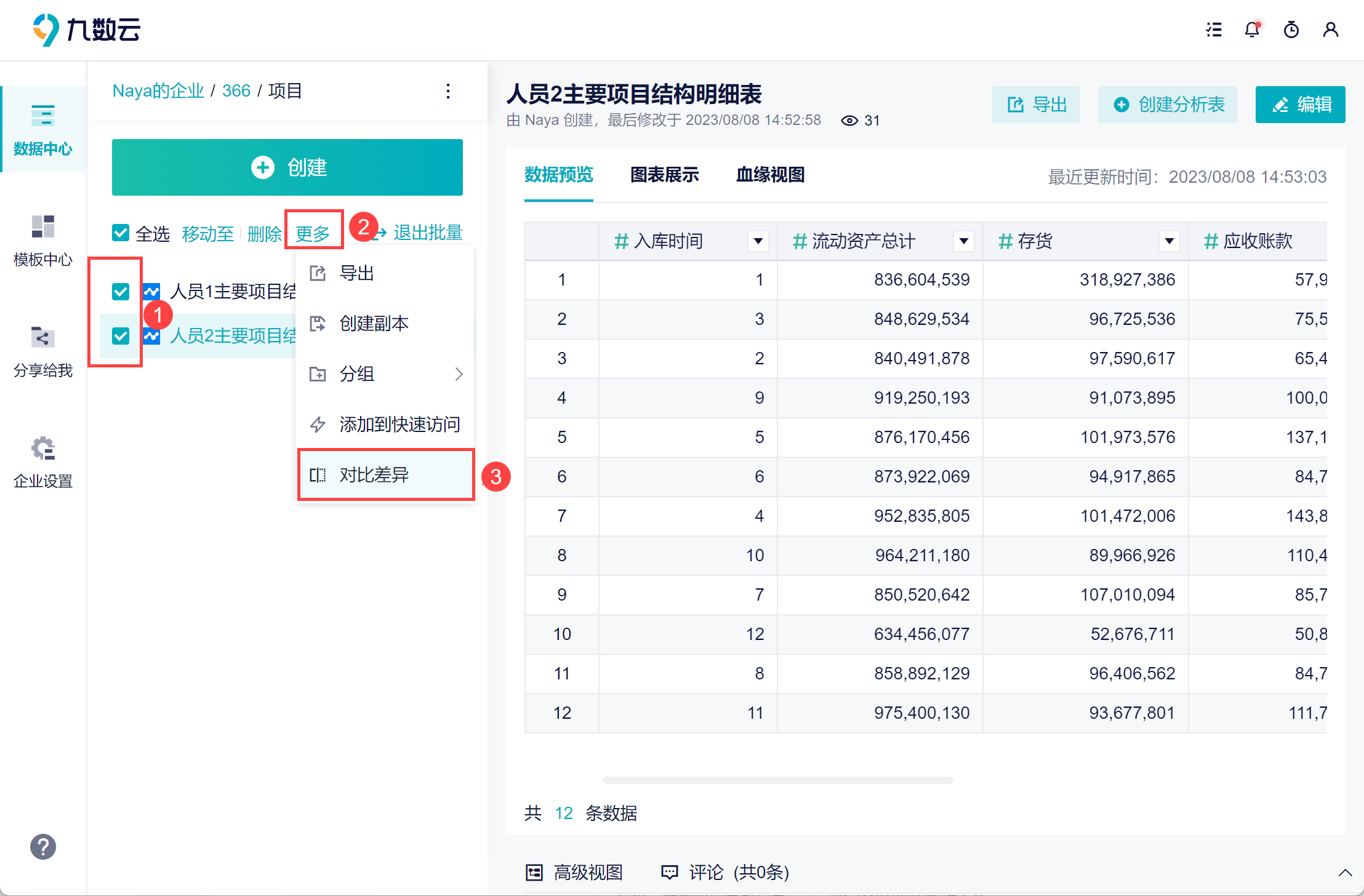Uncheck the 人员1主要项目 table checkbox
1364x896 pixels.
121,291
